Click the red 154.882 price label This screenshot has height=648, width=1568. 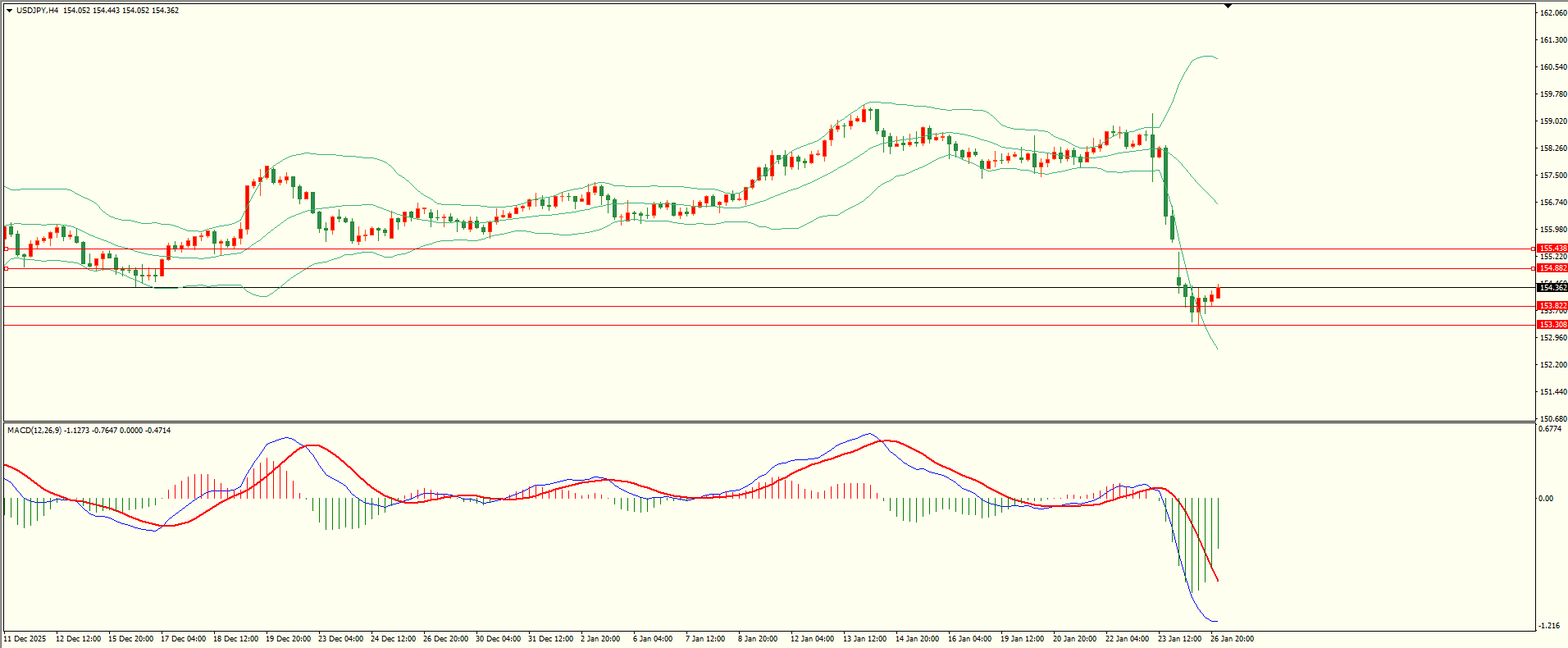(x=1552, y=268)
